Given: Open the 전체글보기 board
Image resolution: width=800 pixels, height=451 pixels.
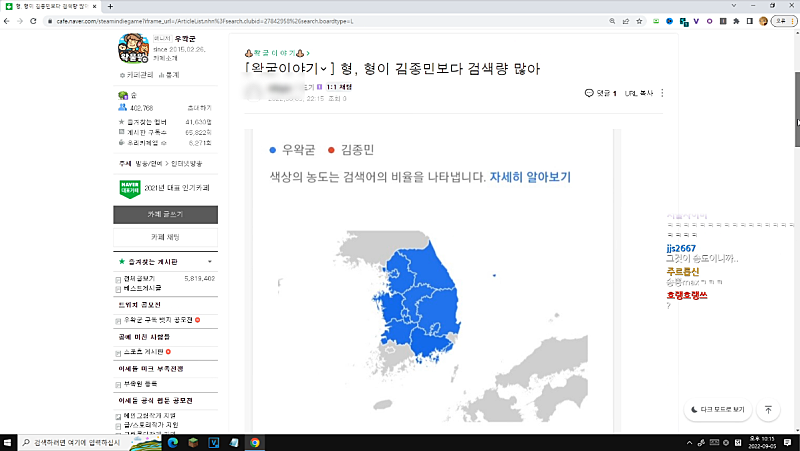Looking at the screenshot, I should (x=139, y=279).
